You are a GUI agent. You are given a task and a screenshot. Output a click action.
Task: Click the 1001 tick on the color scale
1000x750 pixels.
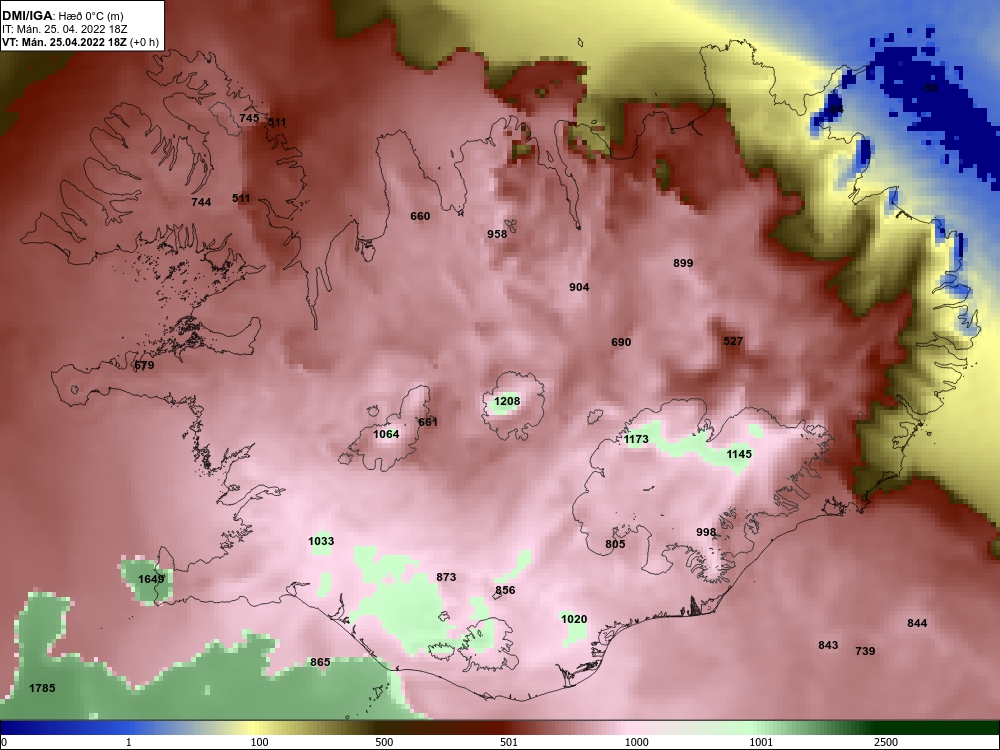point(761,742)
